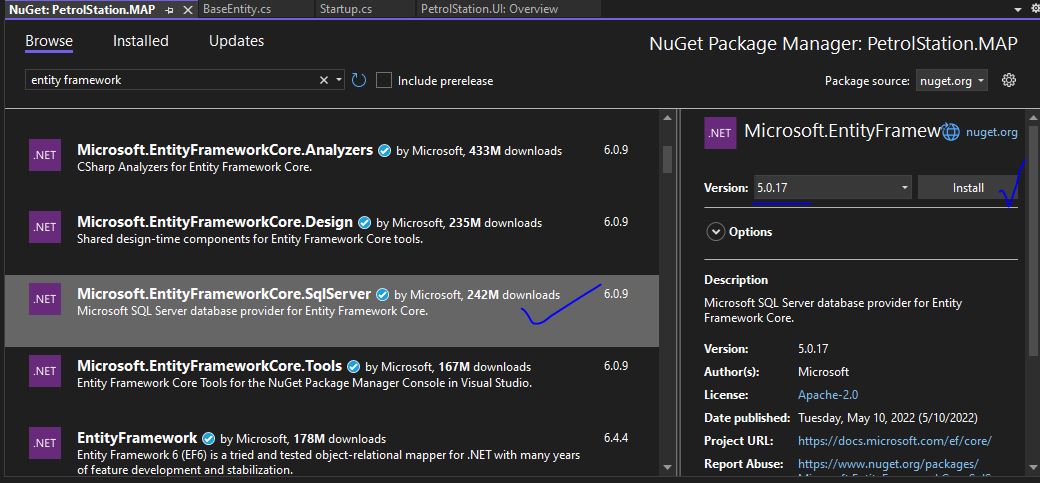The image size is (1040, 483).
Task: Open the docs.microsoft.com/ef/core project URL
Action: point(895,441)
